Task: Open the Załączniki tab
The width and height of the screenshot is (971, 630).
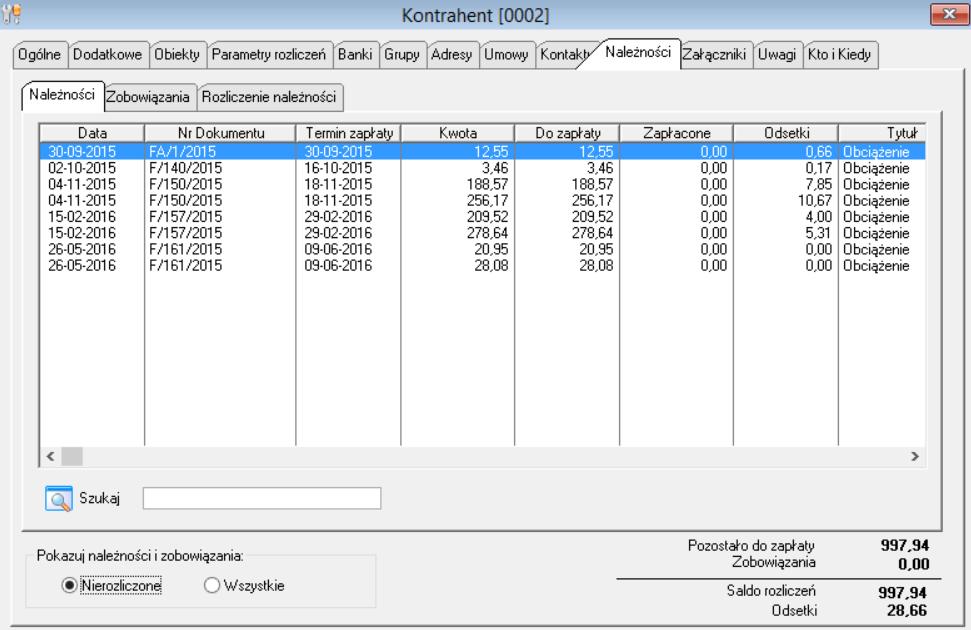Action: (714, 55)
